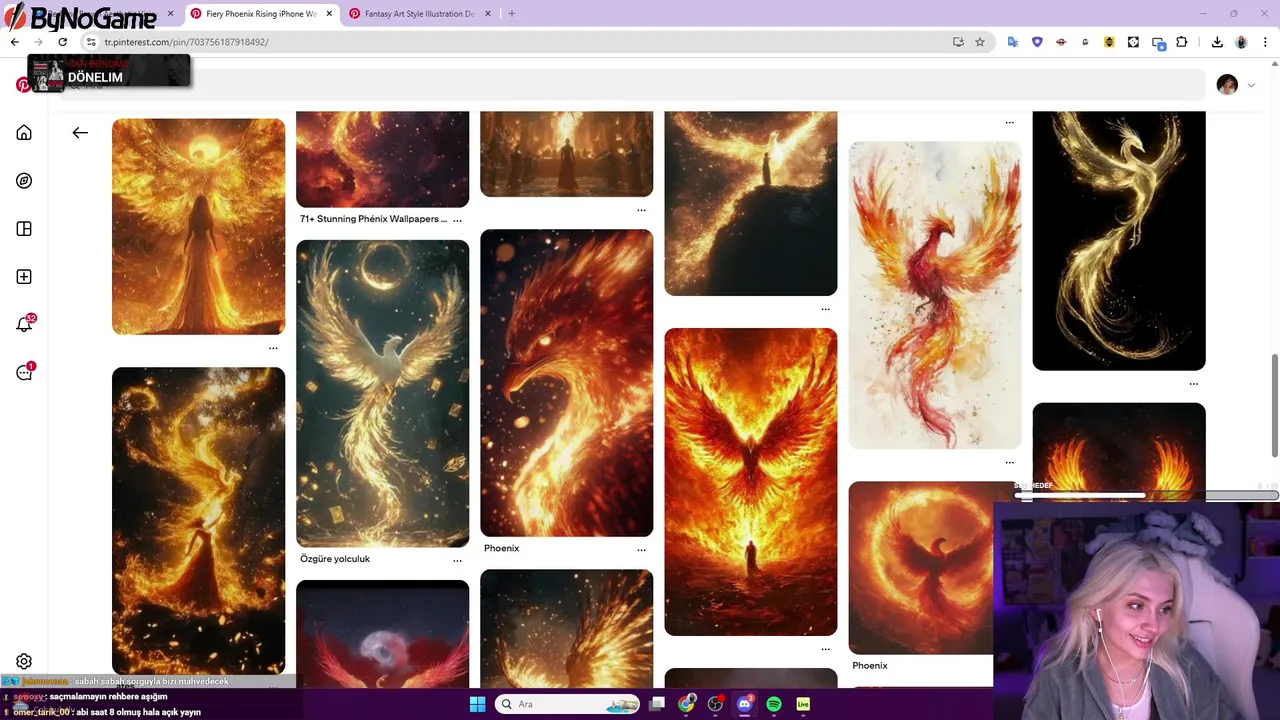
Task: Open the 71+ Stunning Phénix Wallpapers title
Action: [x=373, y=219]
